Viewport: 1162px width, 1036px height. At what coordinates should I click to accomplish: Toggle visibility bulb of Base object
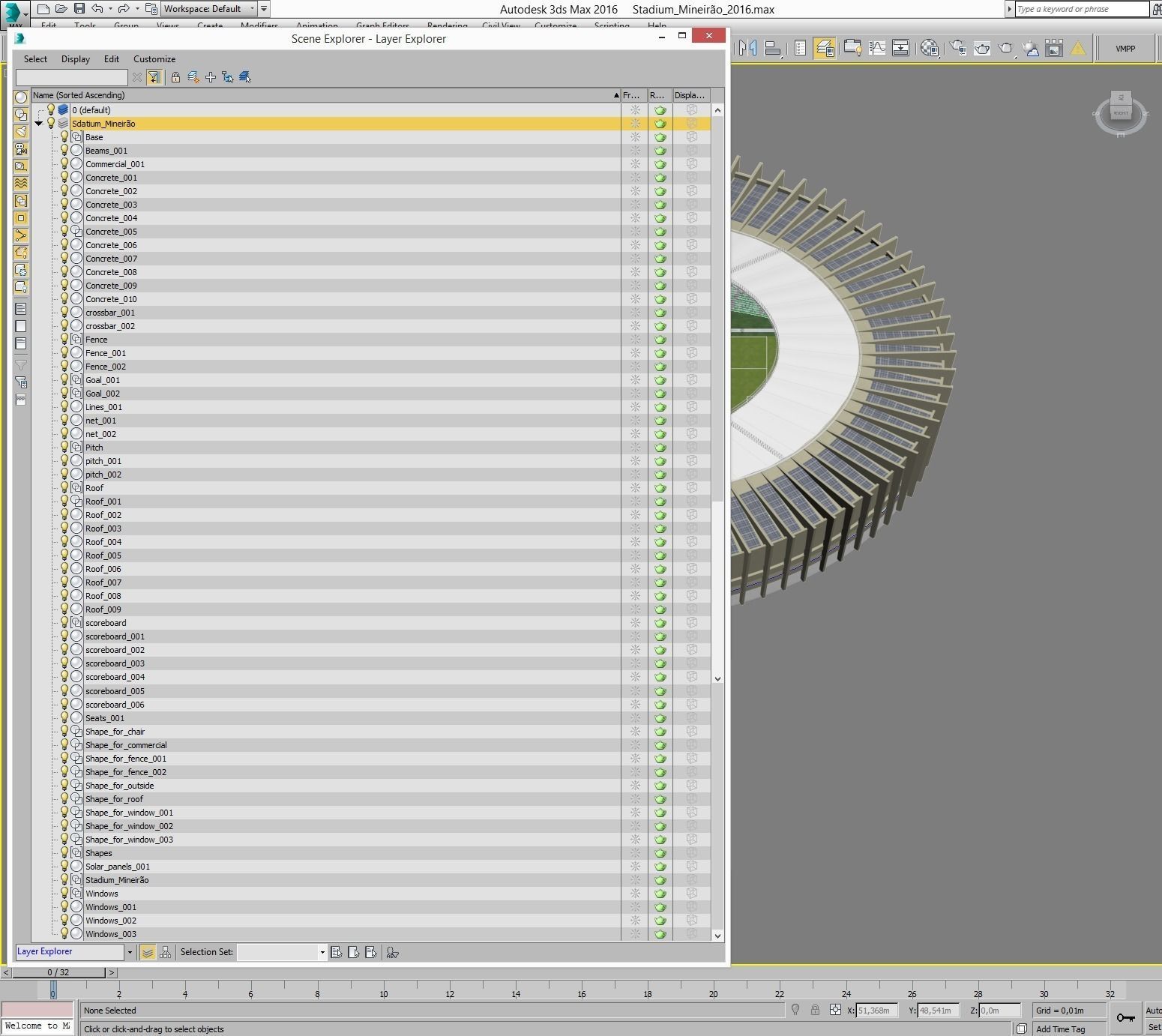tap(64, 136)
